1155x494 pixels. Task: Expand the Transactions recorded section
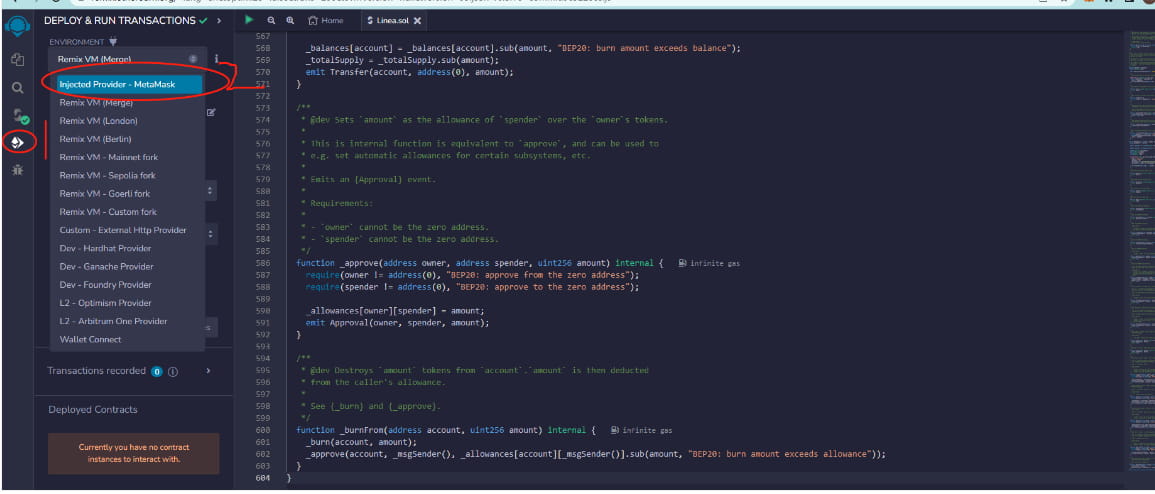pyautogui.click(x=208, y=371)
